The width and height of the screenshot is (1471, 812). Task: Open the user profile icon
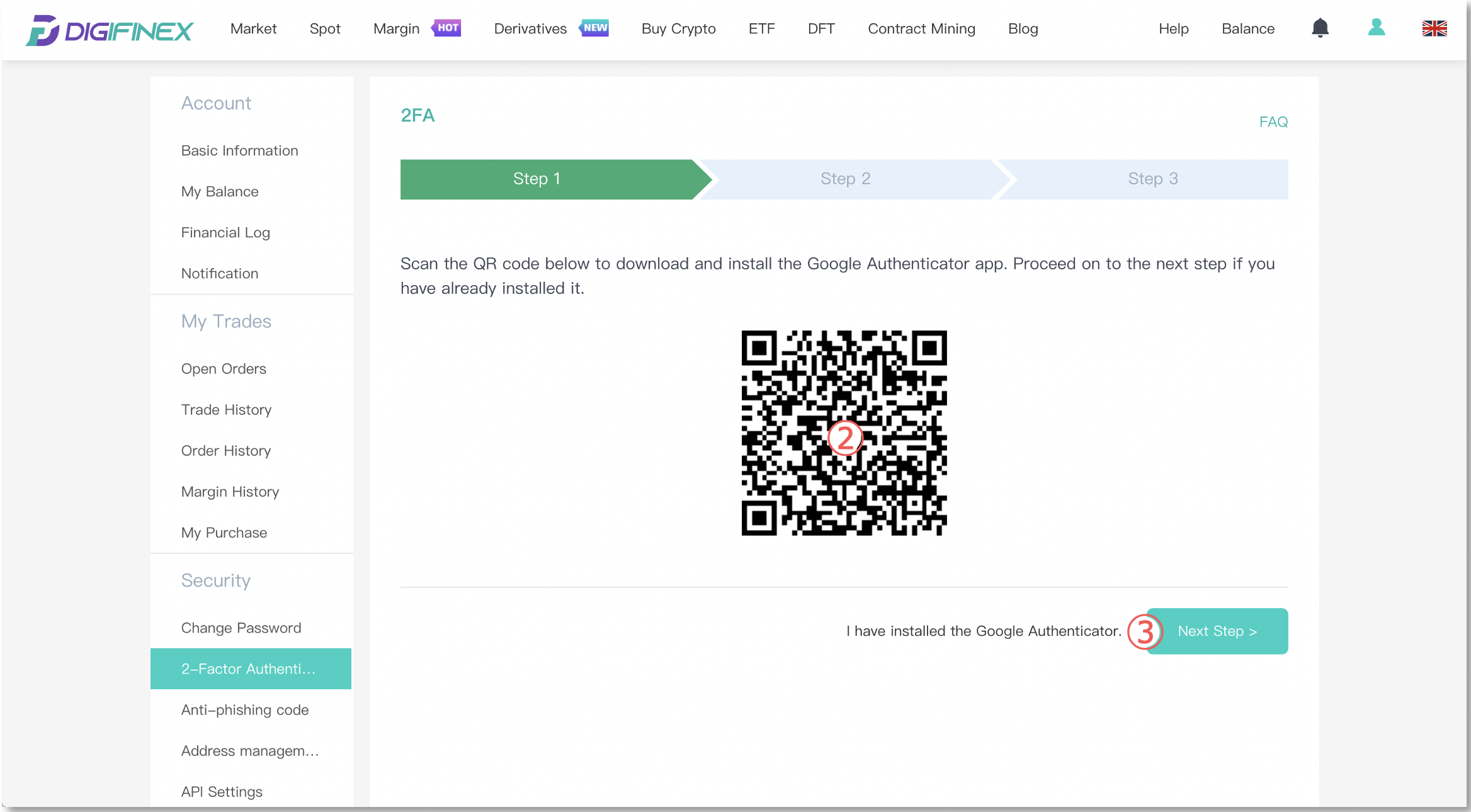(x=1377, y=28)
